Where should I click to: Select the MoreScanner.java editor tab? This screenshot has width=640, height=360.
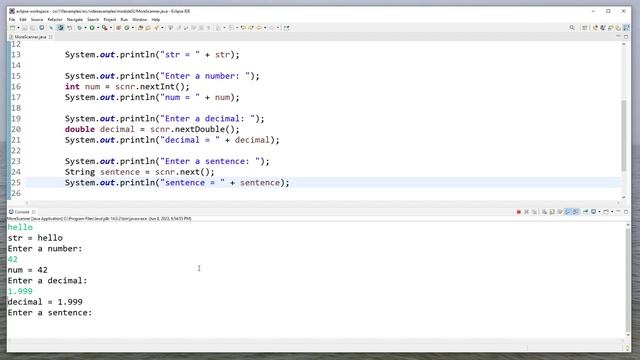(30, 37)
